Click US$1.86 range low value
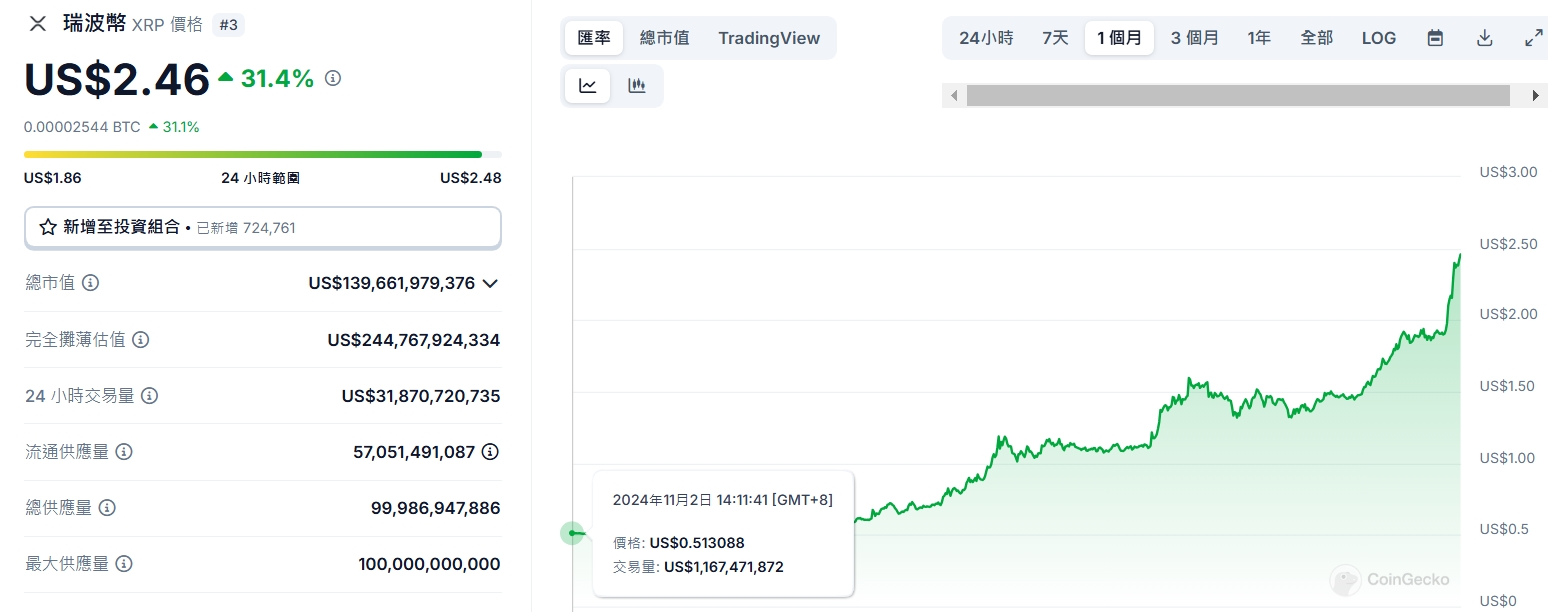This screenshot has width=1552, height=612. [53, 178]
